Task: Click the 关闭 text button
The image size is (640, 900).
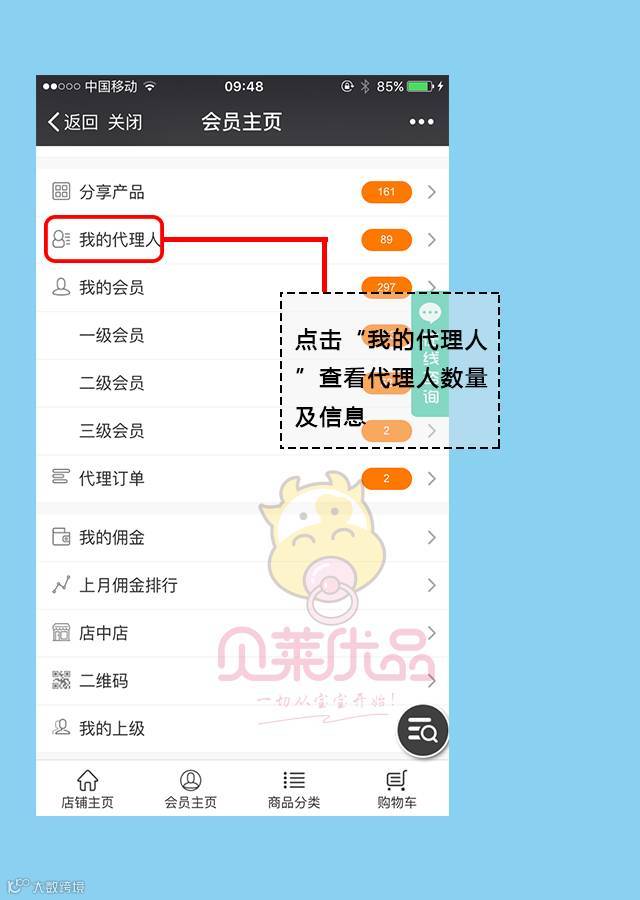Action: click(125, 122)
